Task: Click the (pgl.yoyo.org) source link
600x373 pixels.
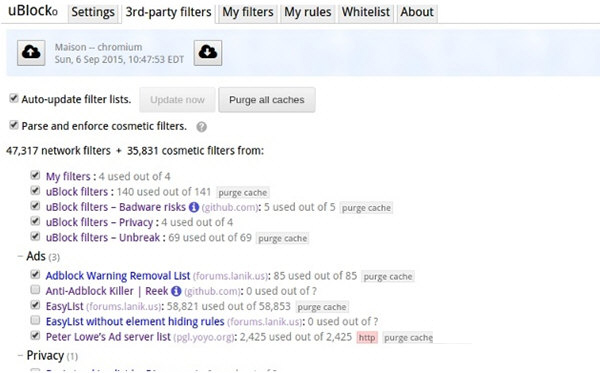Action: [x=204, y=337]
